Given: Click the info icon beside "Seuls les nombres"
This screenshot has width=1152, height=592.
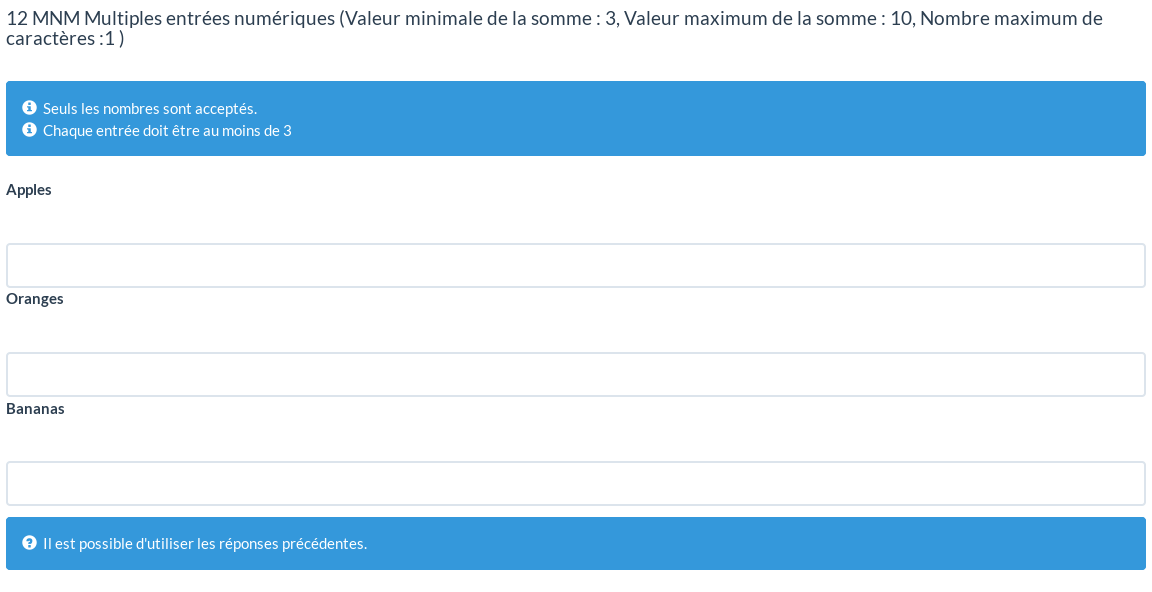Looking at the screenshot, I should (29, 108).
